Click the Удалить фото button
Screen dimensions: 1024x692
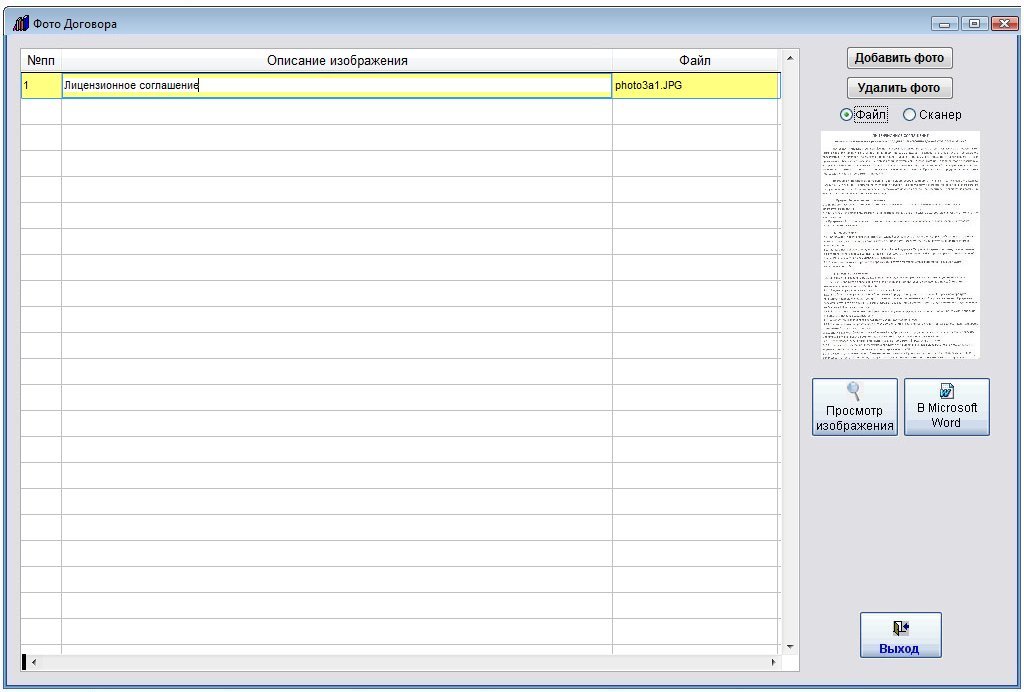(x=899, y=87)
